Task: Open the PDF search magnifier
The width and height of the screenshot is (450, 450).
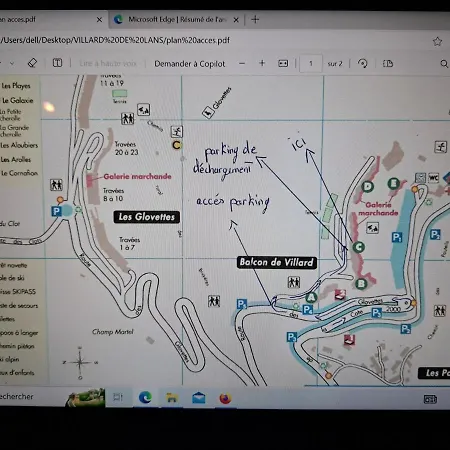Action: pyautogui.click(x=444, y=64)
